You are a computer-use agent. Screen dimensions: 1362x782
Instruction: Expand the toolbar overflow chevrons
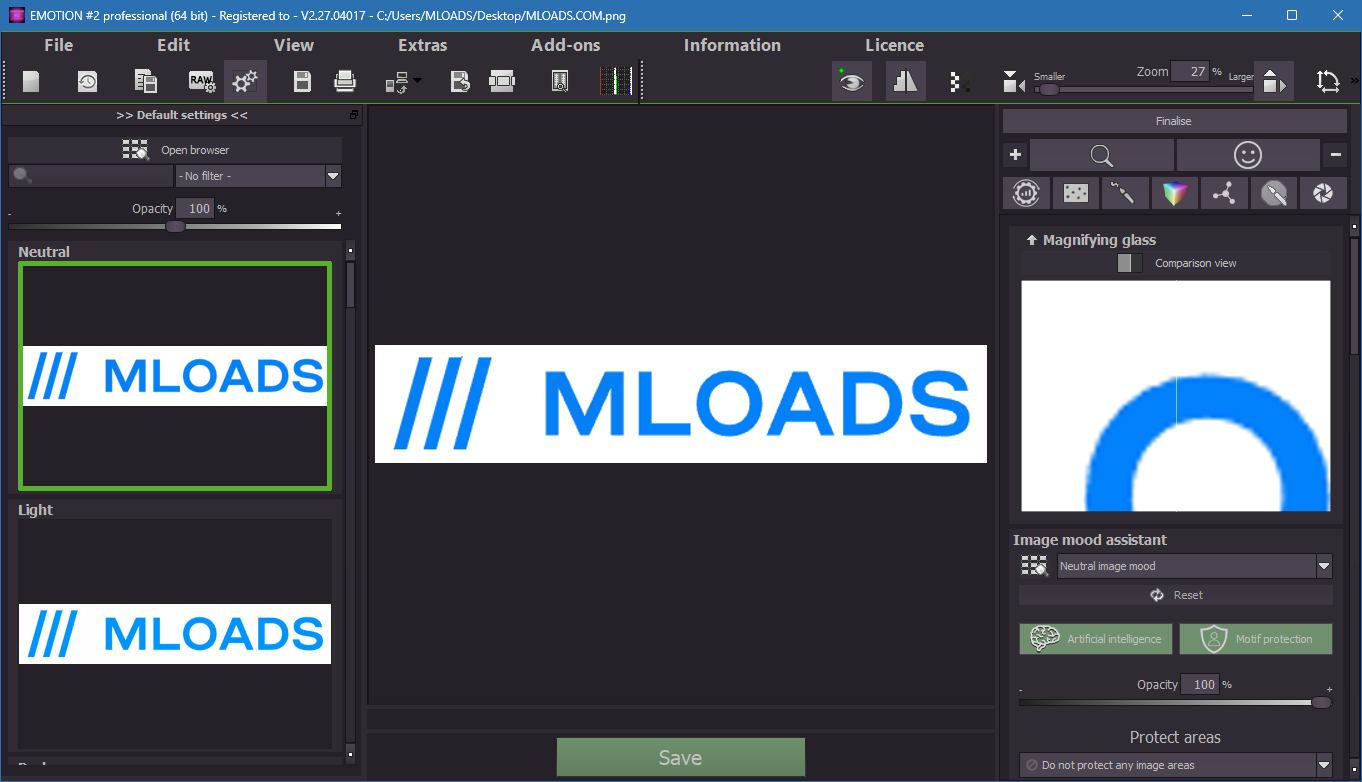click(1354, 82)
